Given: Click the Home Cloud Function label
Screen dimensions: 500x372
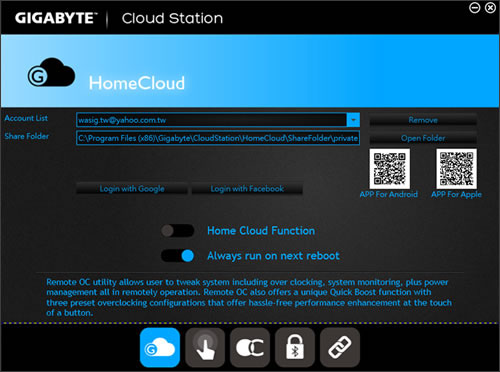Looking at the screenshot, I should pos(261,231).
